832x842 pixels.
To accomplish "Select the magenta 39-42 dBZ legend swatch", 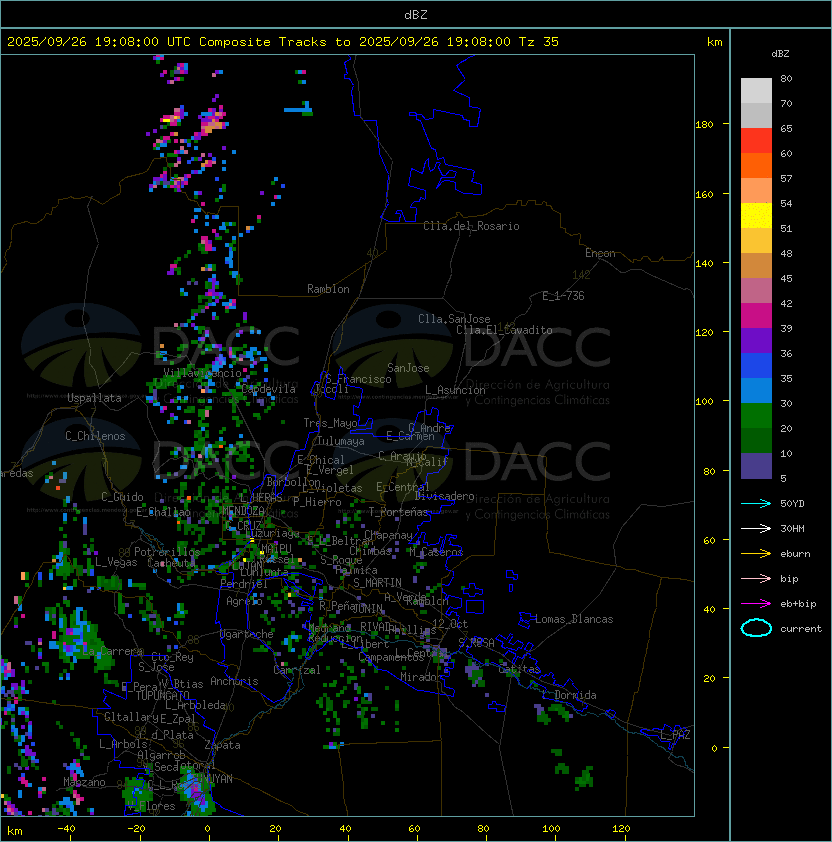I will [756, 316].
